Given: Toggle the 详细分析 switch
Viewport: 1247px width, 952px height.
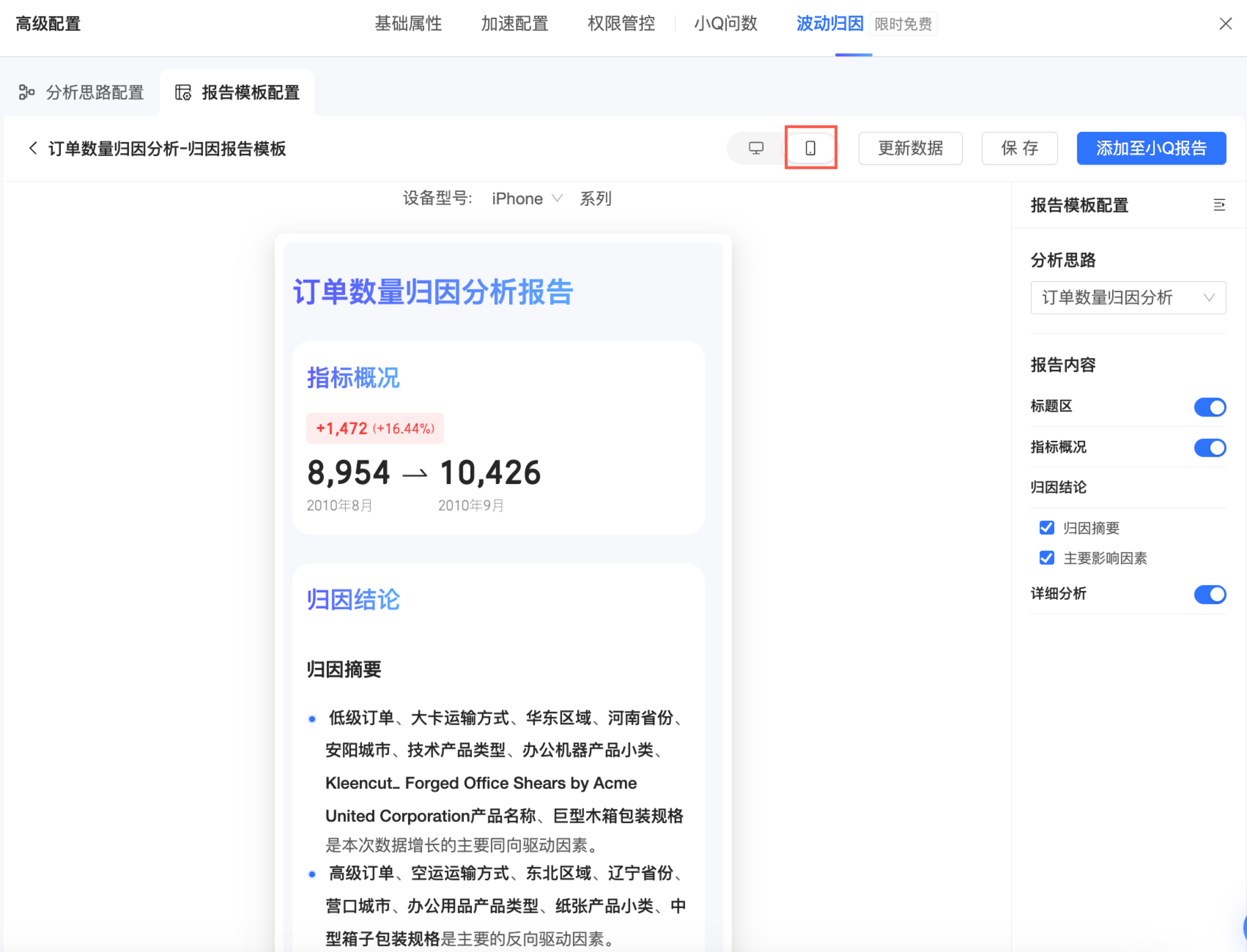Looking at the screenshot, I should (x=1210, y=594).
